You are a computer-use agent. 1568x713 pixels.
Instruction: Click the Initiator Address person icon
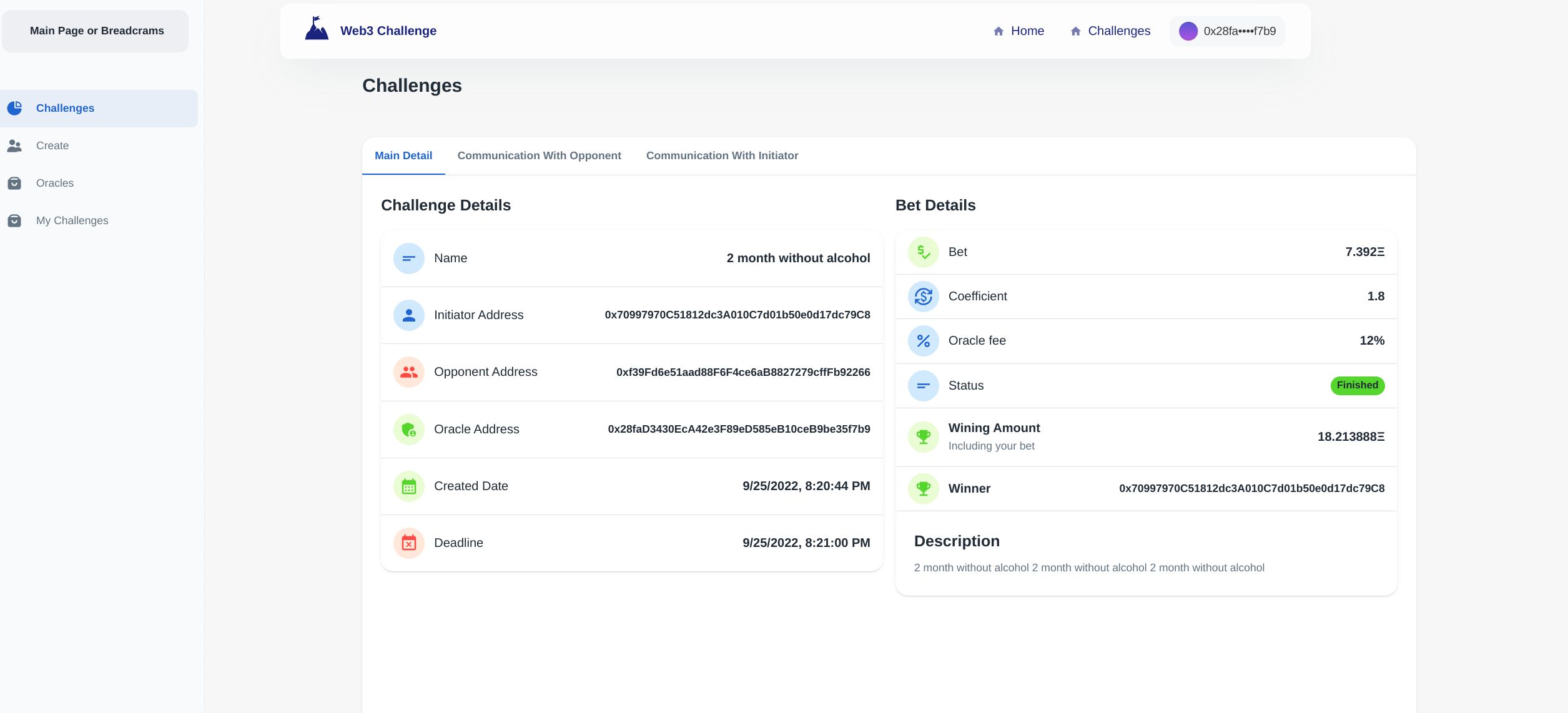(x=409, y=315)
